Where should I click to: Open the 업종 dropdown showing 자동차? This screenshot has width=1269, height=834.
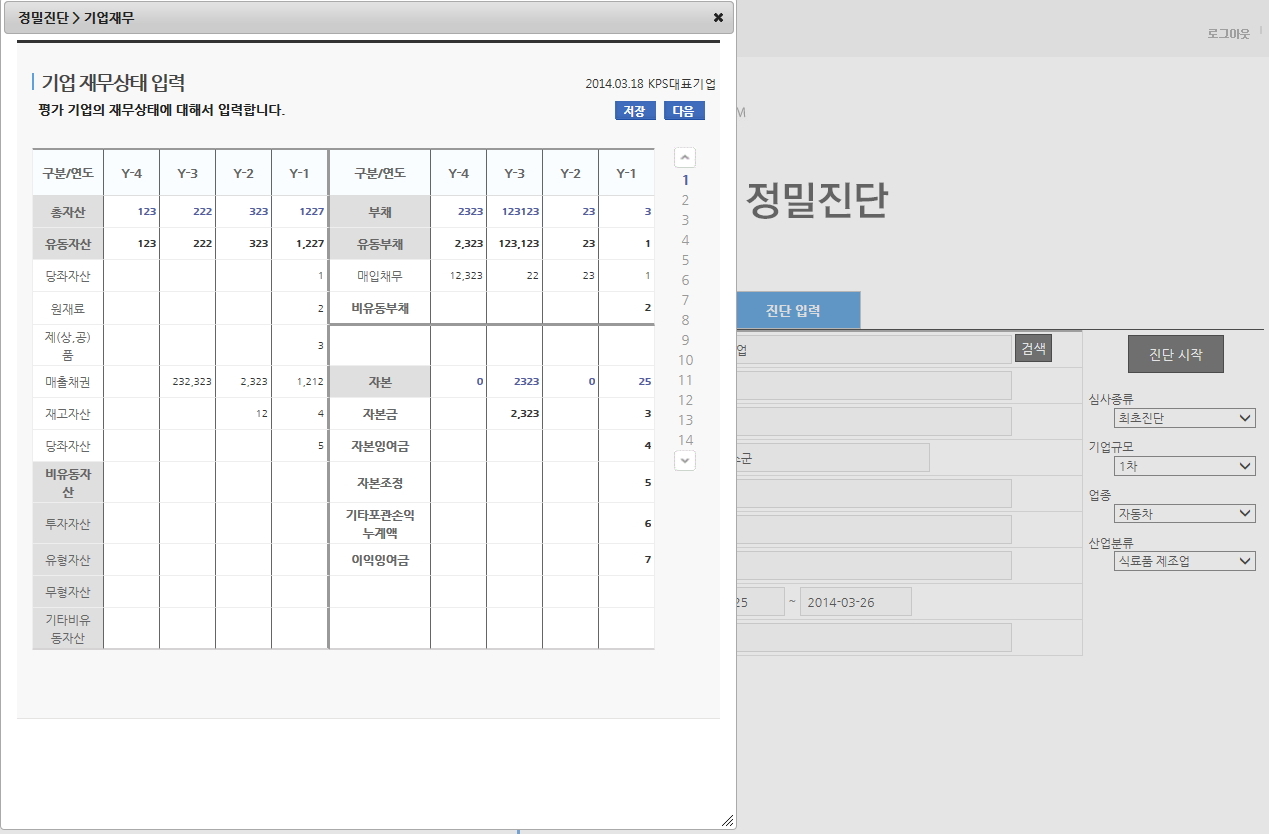point(1184,514)
